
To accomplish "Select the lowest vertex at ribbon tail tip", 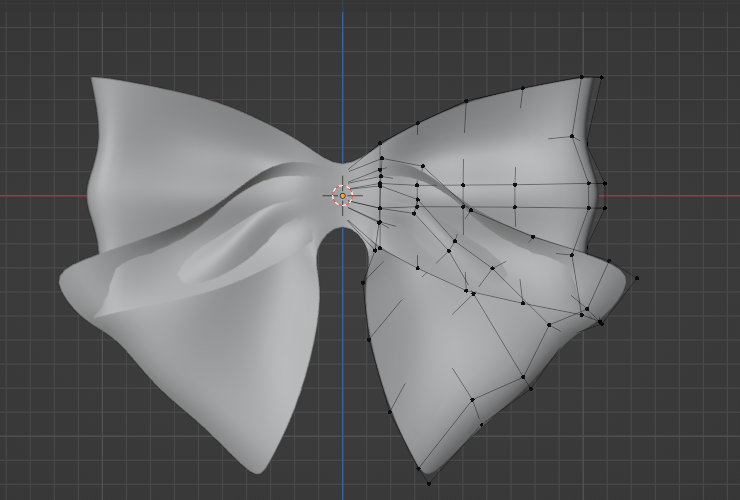I will click(429, 483).
